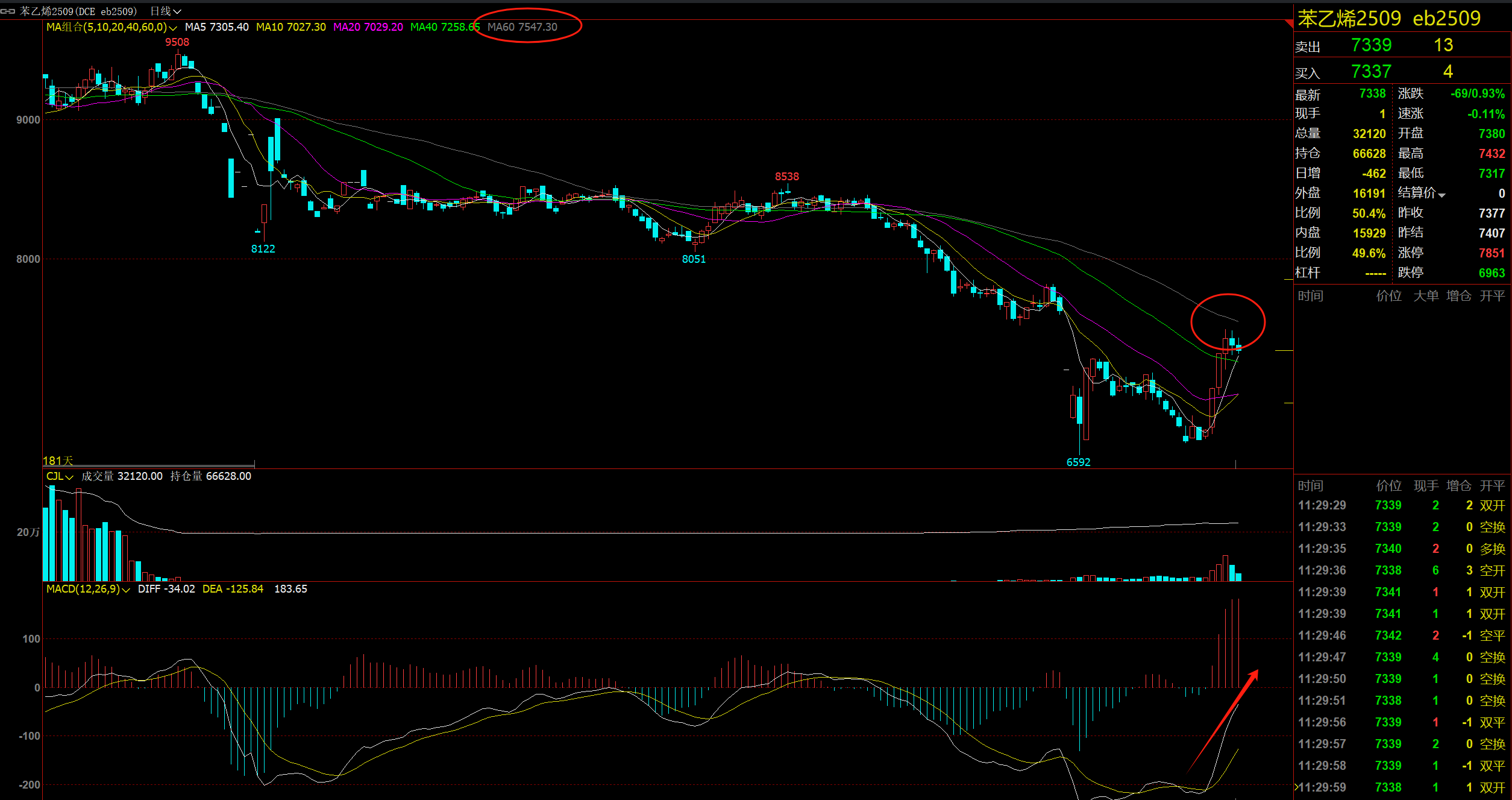
Task: Select the 11:29:57 空换 trade row
Action: click(1402, 745)
